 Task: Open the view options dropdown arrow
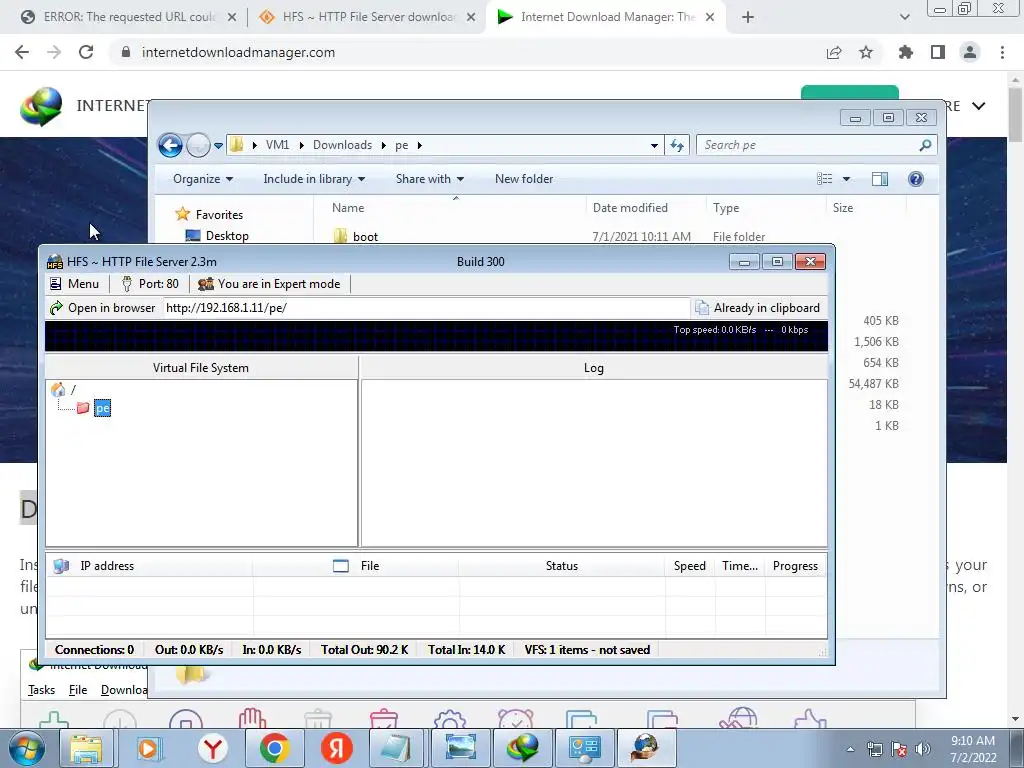[846, 179]
